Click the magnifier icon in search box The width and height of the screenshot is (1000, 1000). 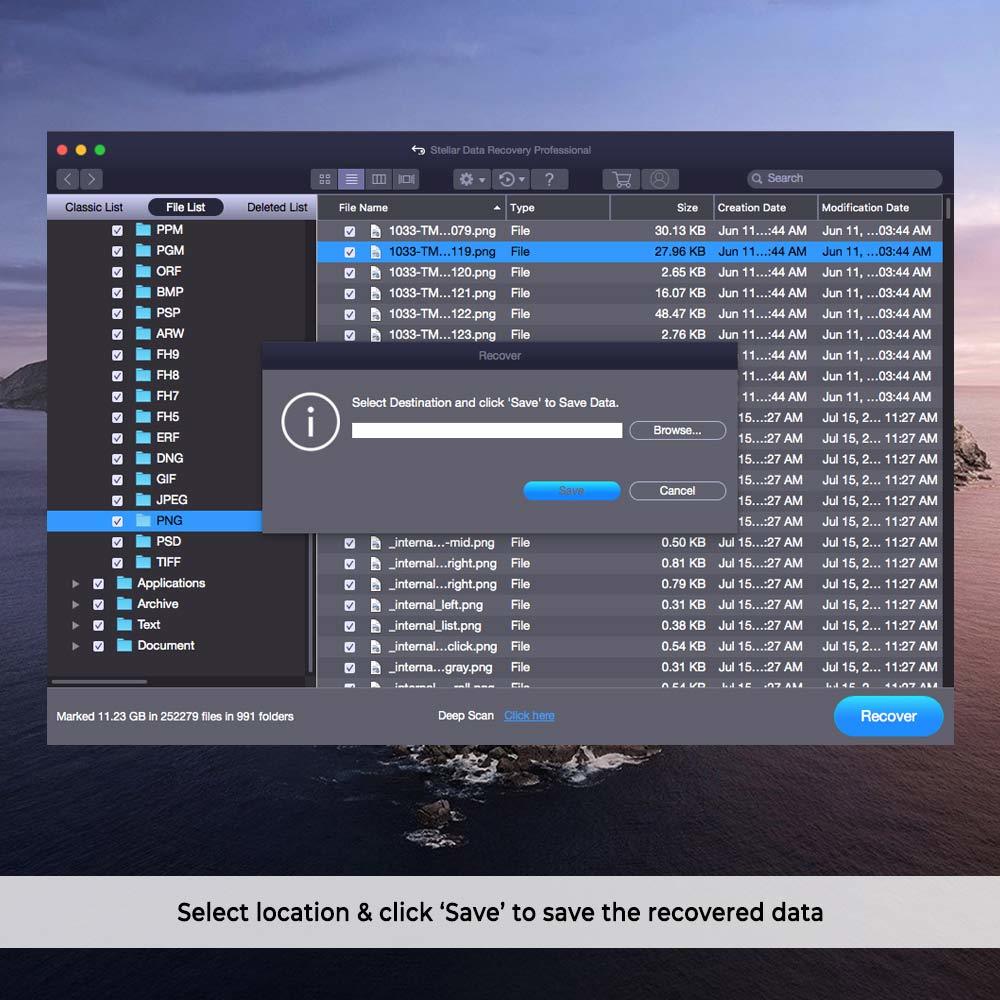click(757, 179)
